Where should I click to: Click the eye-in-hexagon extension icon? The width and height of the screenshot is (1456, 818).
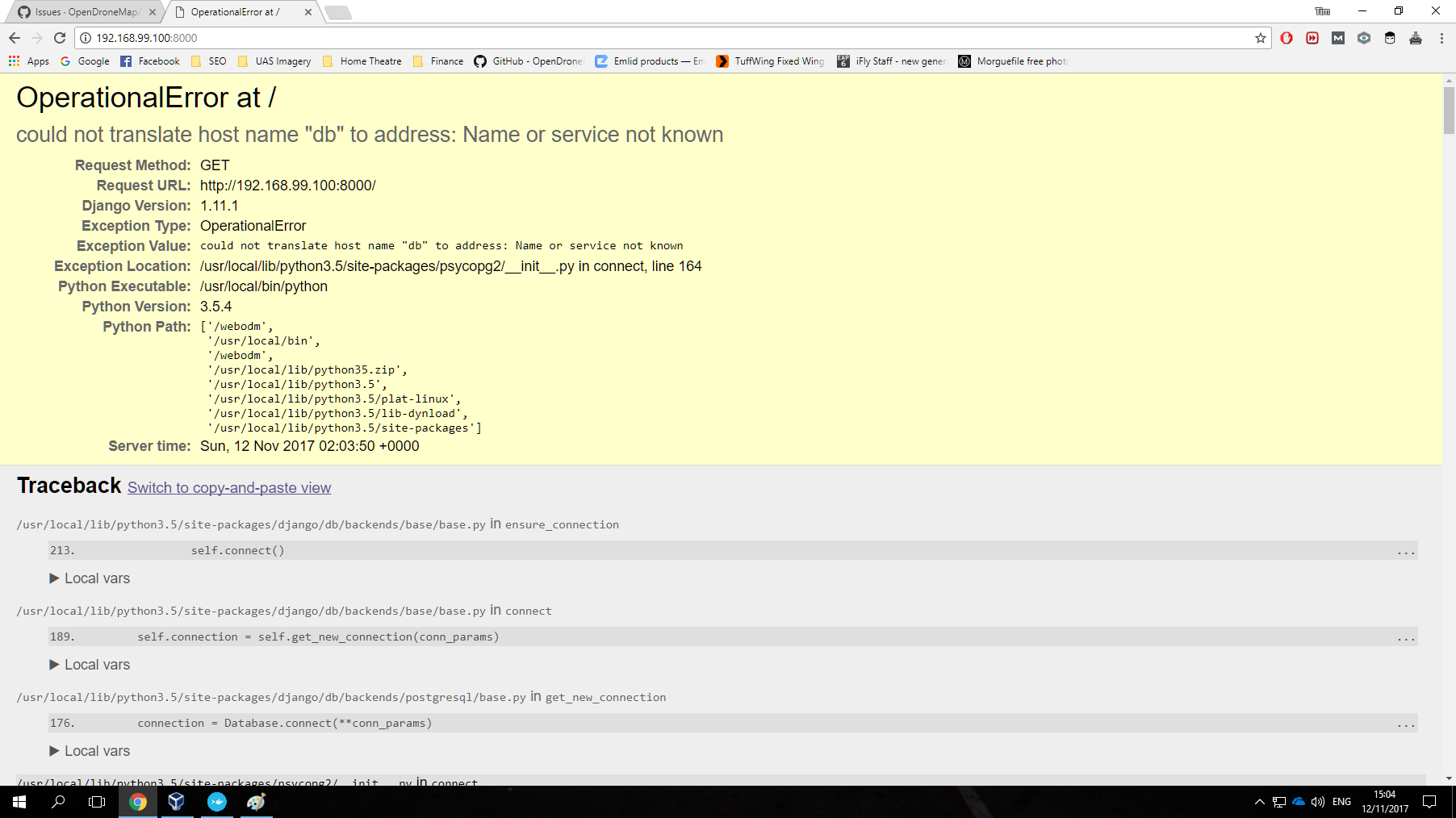(x=1364, y=38)
